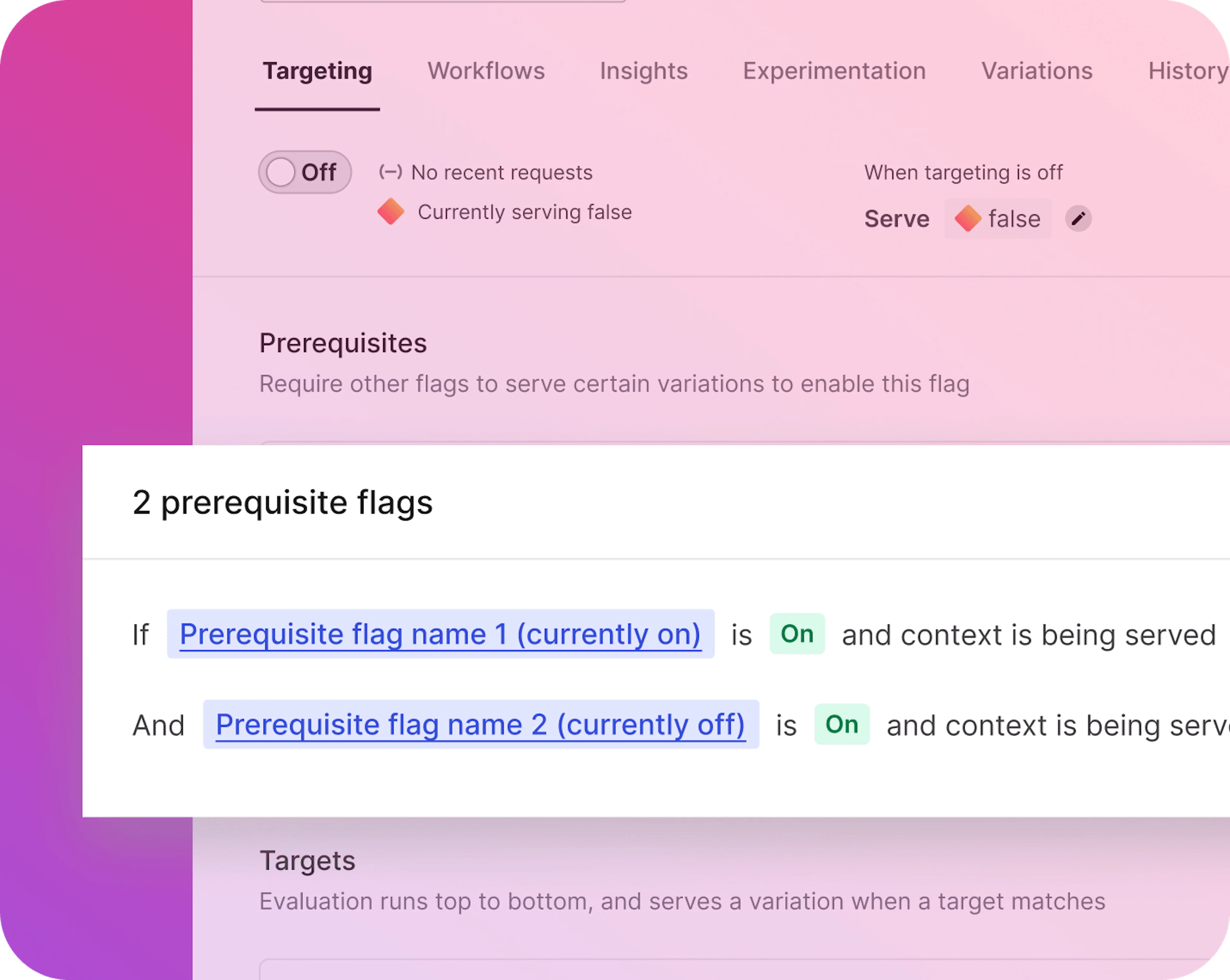Select the Variations tab
The height and width of the screenshot is (980, 1230).
1037,71
